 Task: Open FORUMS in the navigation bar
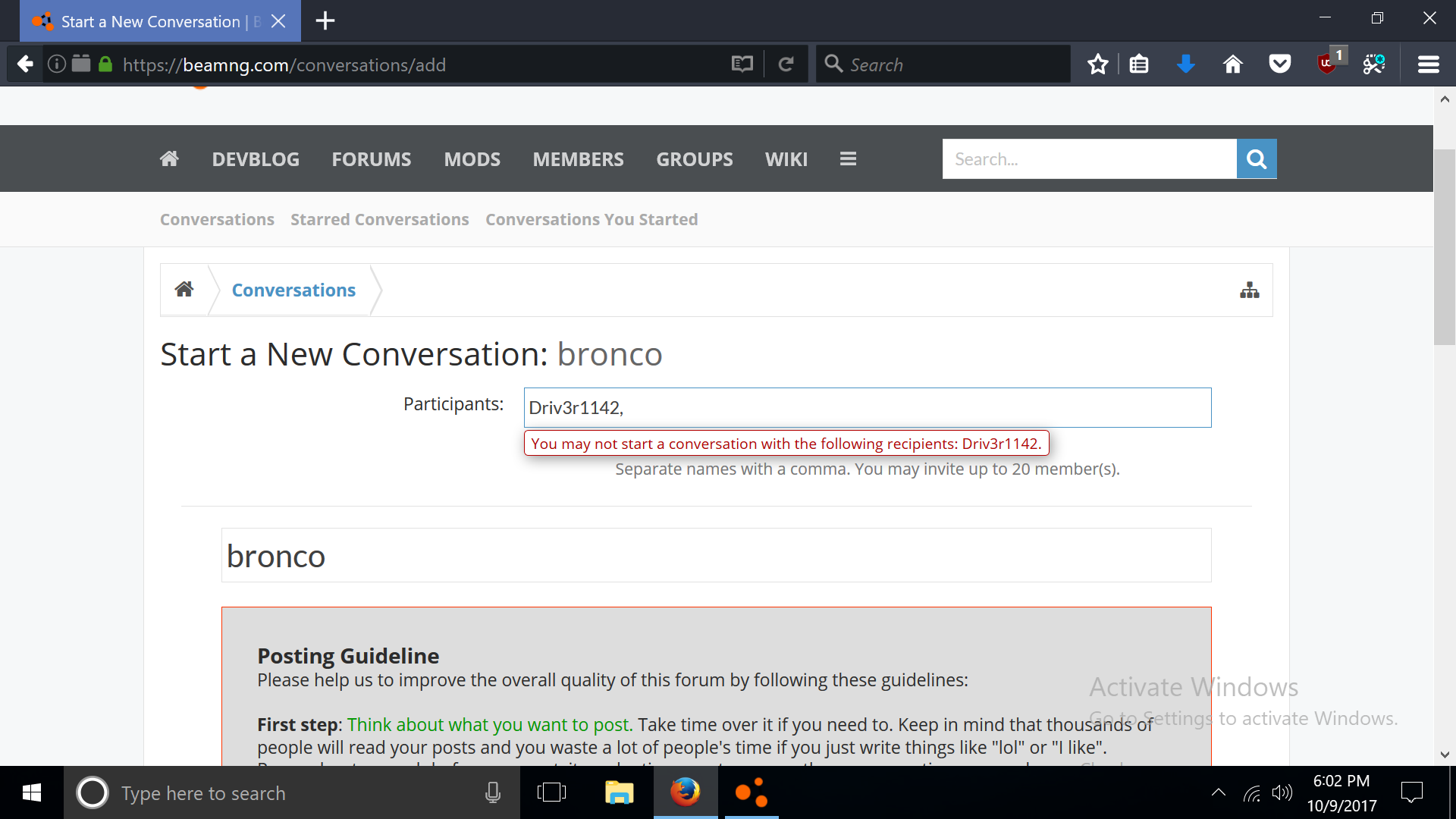[372, 159]
